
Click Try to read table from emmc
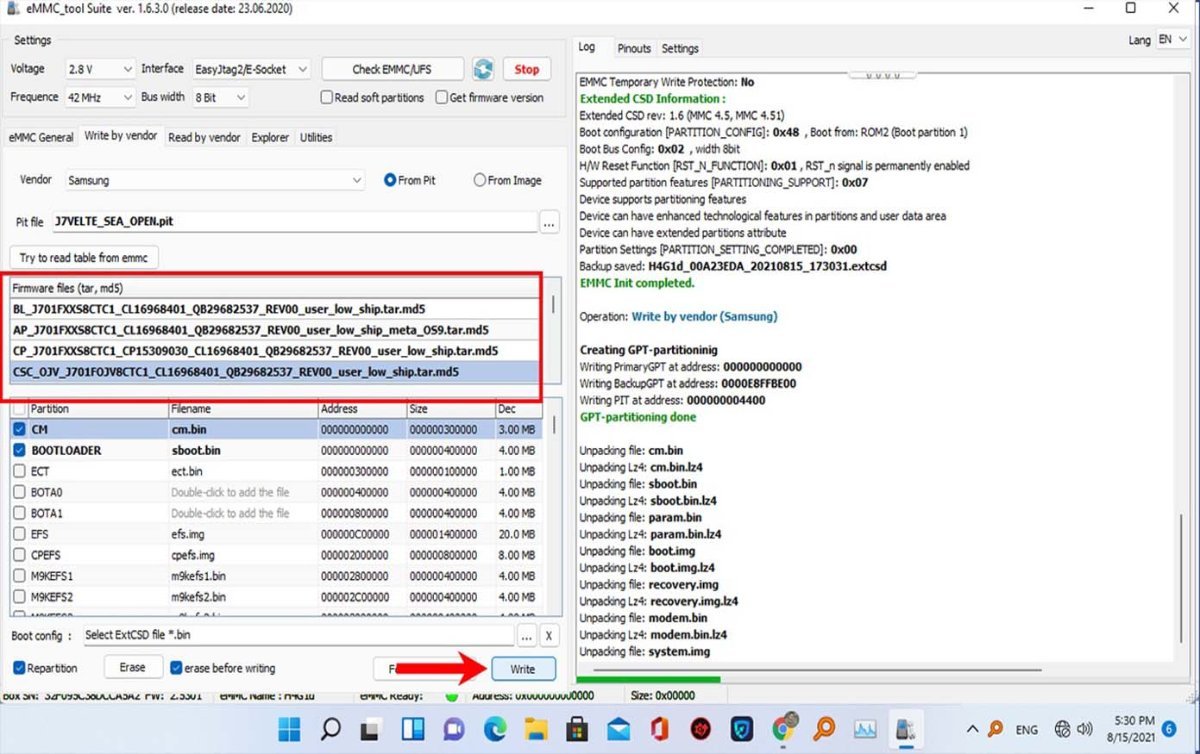[x=84, y=258]
